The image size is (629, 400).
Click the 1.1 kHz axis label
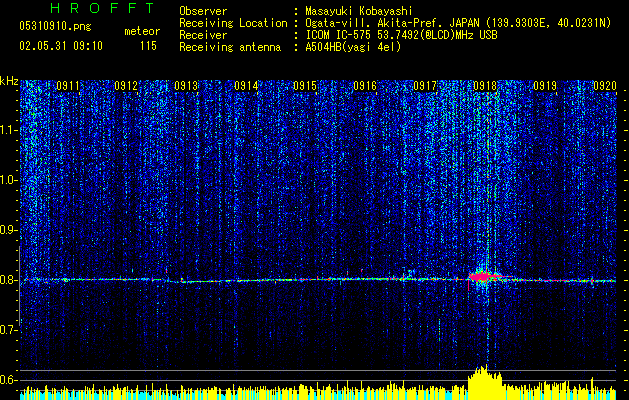[x=9, y=130]
